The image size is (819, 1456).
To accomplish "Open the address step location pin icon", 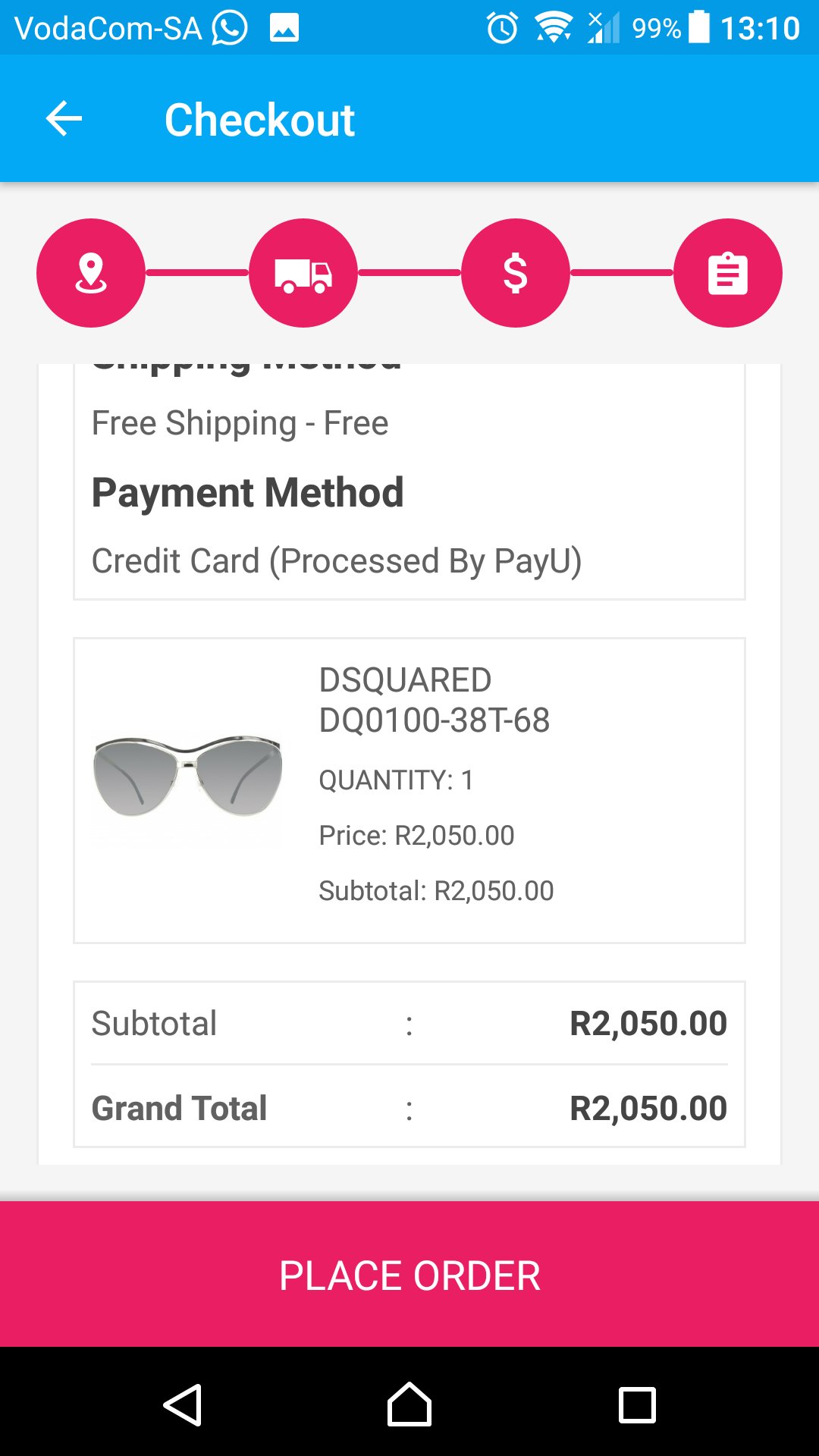I will [91, 273].
